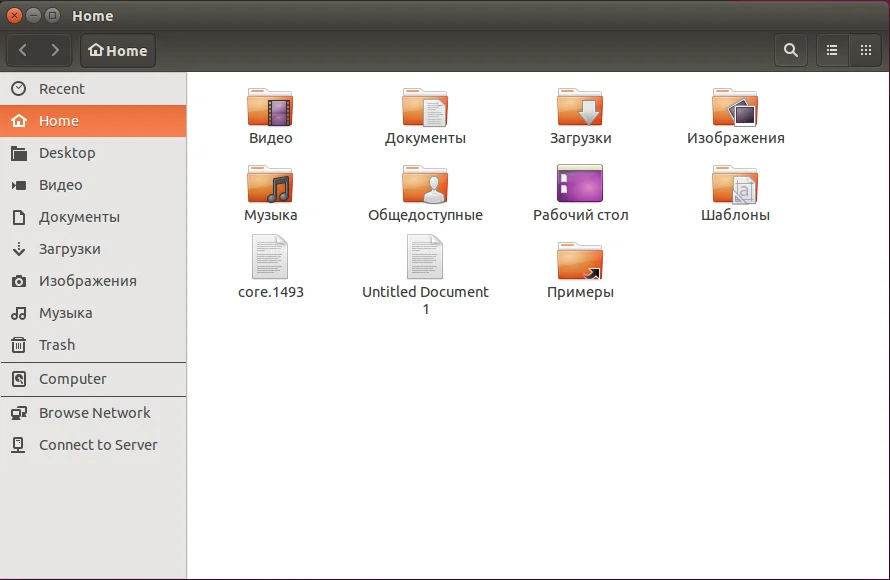Screen dimensions: 890x580
Task: Click the "Рабочий стол" folder name label
Action: (581, 215)
